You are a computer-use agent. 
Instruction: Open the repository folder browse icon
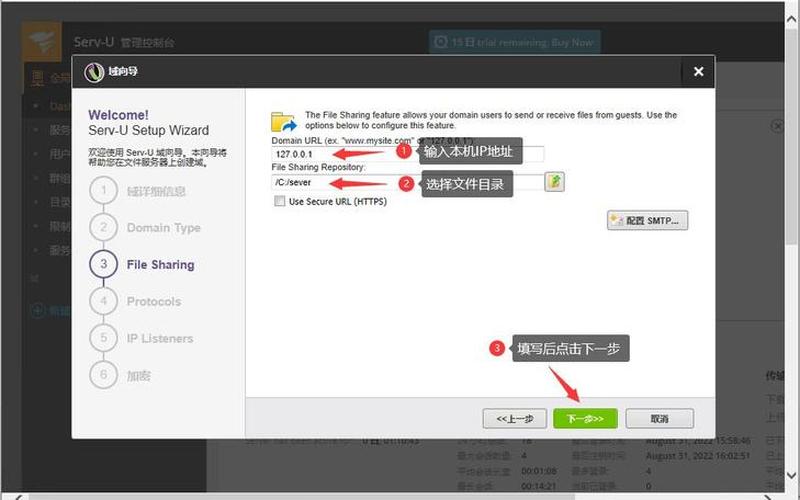555,182
